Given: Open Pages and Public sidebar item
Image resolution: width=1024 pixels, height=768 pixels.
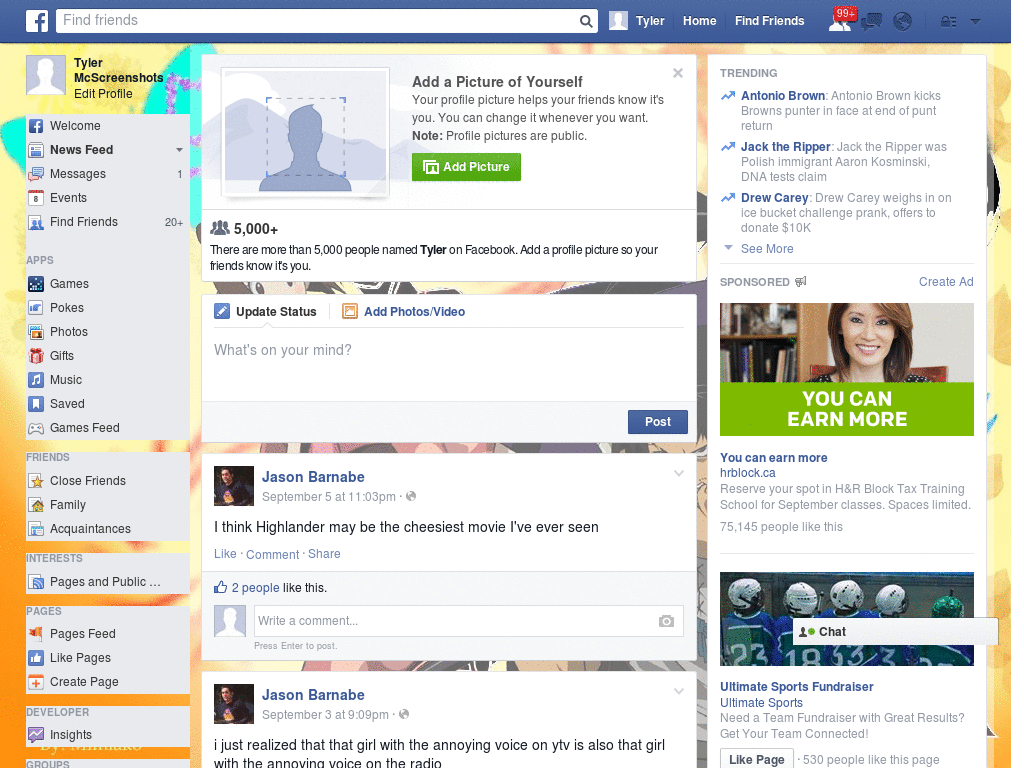Looking at the screenshot, I should (x=104, y=582).
